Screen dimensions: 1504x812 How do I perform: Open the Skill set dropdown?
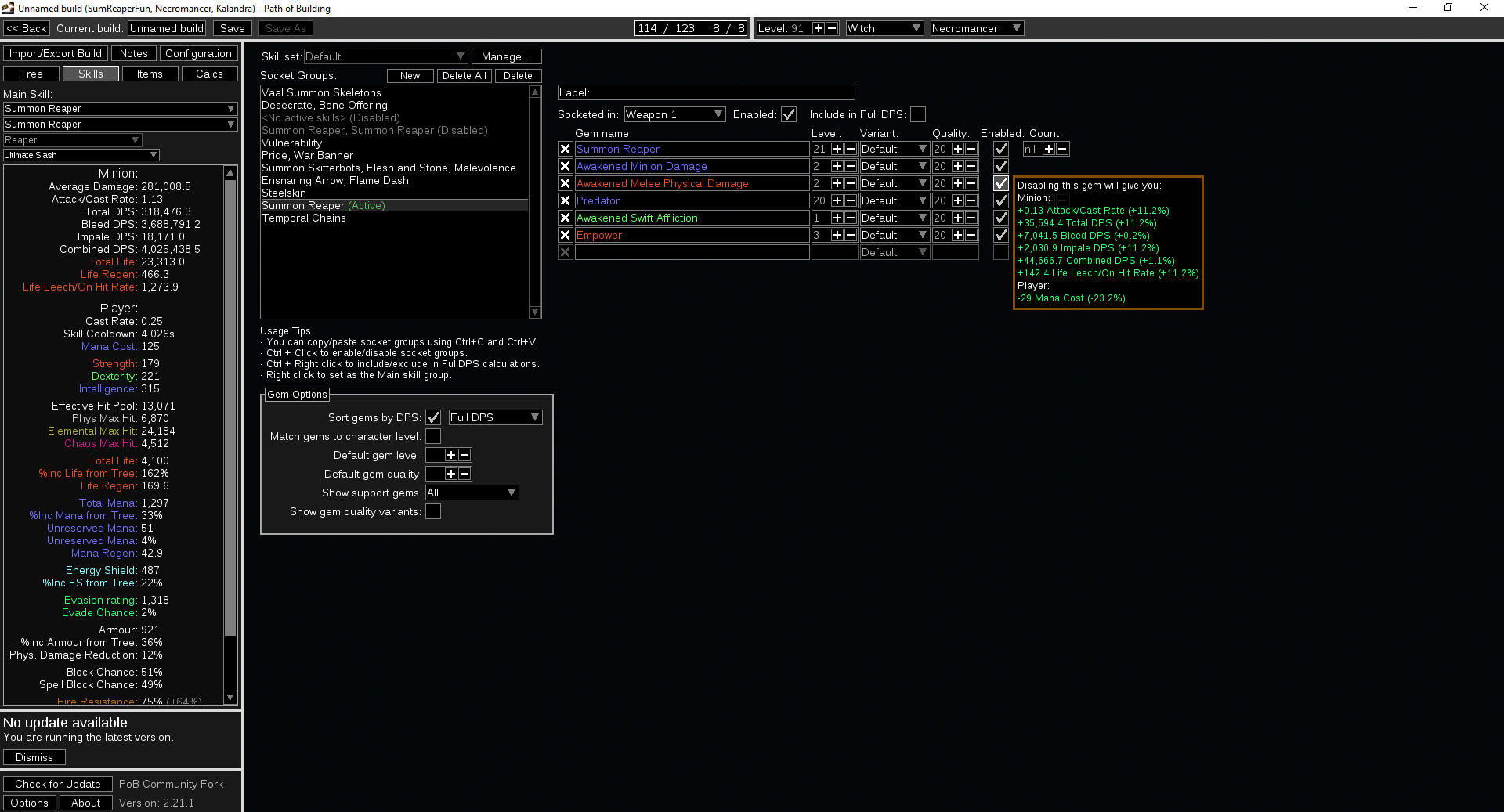385,56
